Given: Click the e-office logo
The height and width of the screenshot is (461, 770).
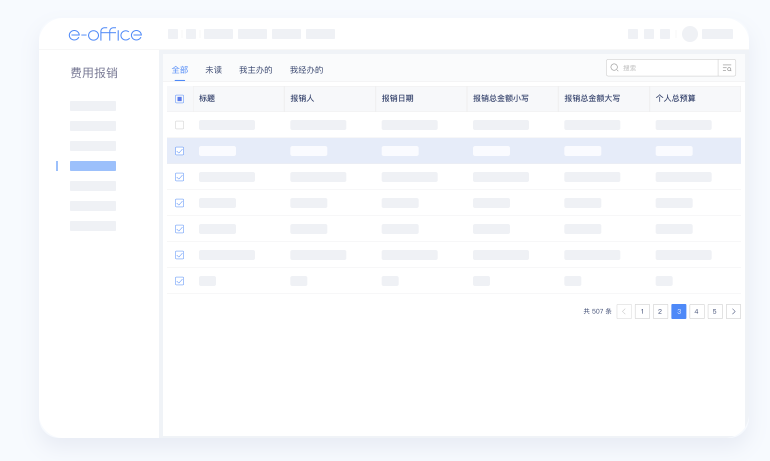Looking at the screenshot, I should [105, 34].
